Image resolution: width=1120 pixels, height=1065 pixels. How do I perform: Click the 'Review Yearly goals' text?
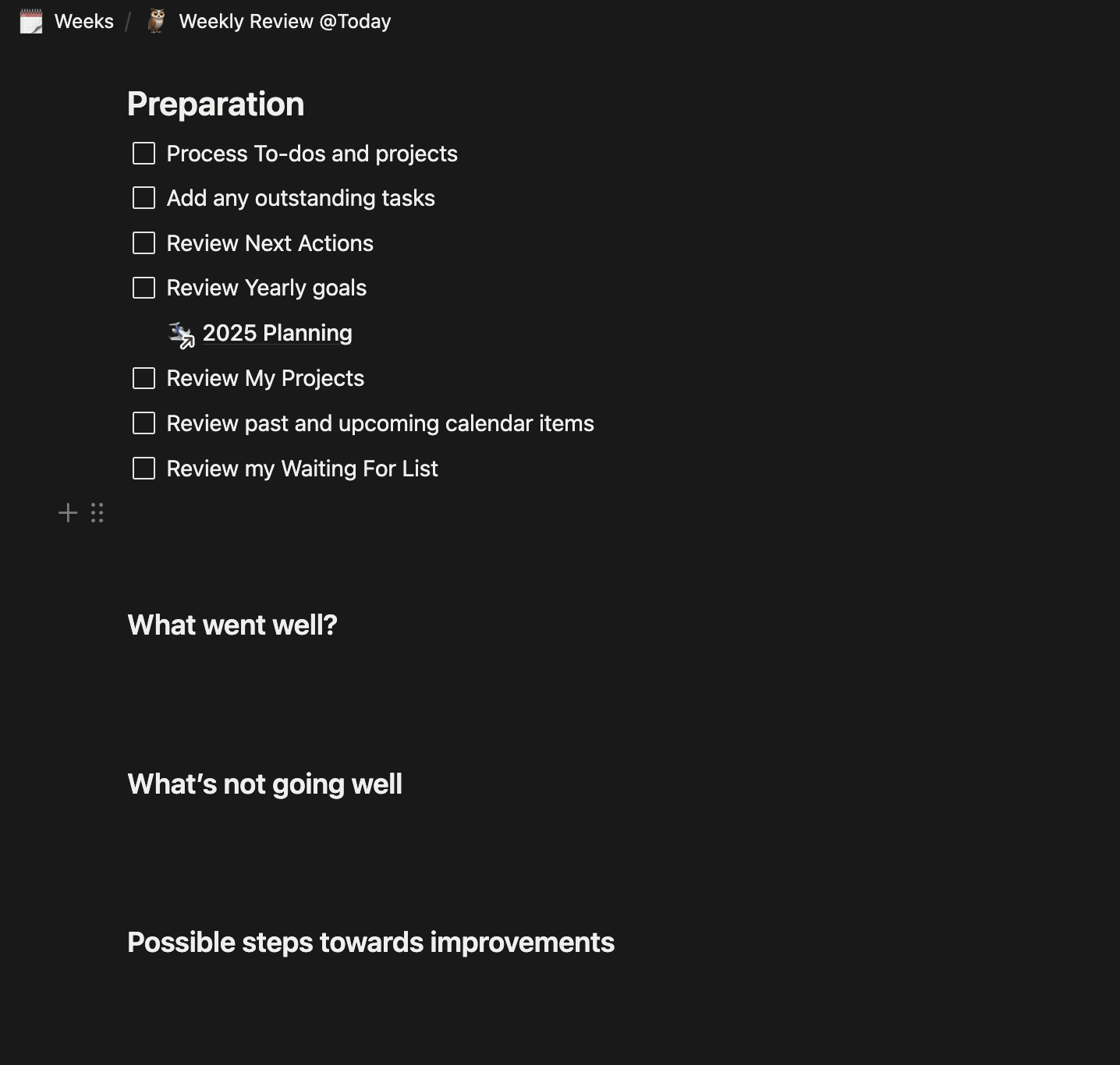point(267,288)
